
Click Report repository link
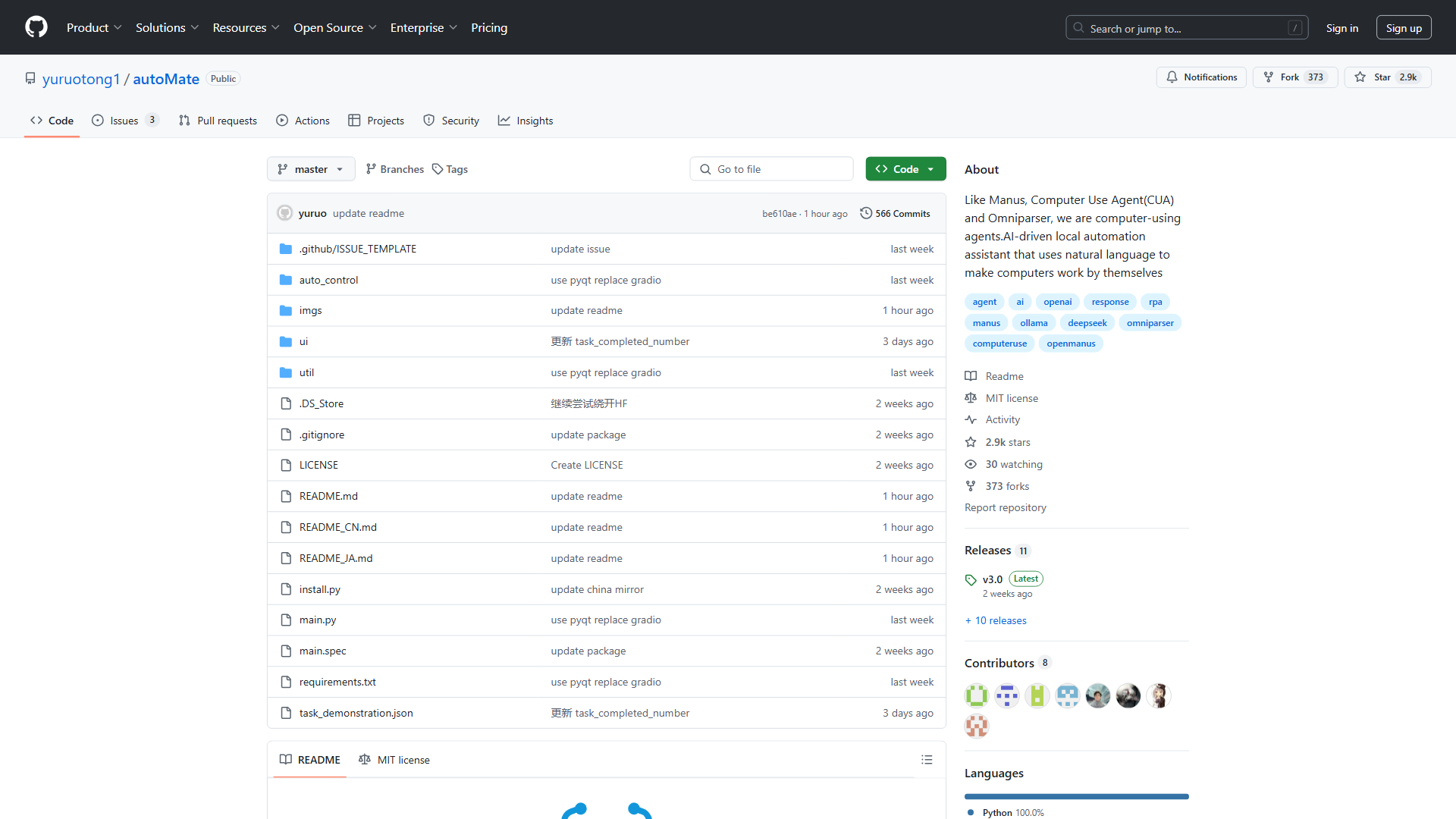coord(1006,508)
